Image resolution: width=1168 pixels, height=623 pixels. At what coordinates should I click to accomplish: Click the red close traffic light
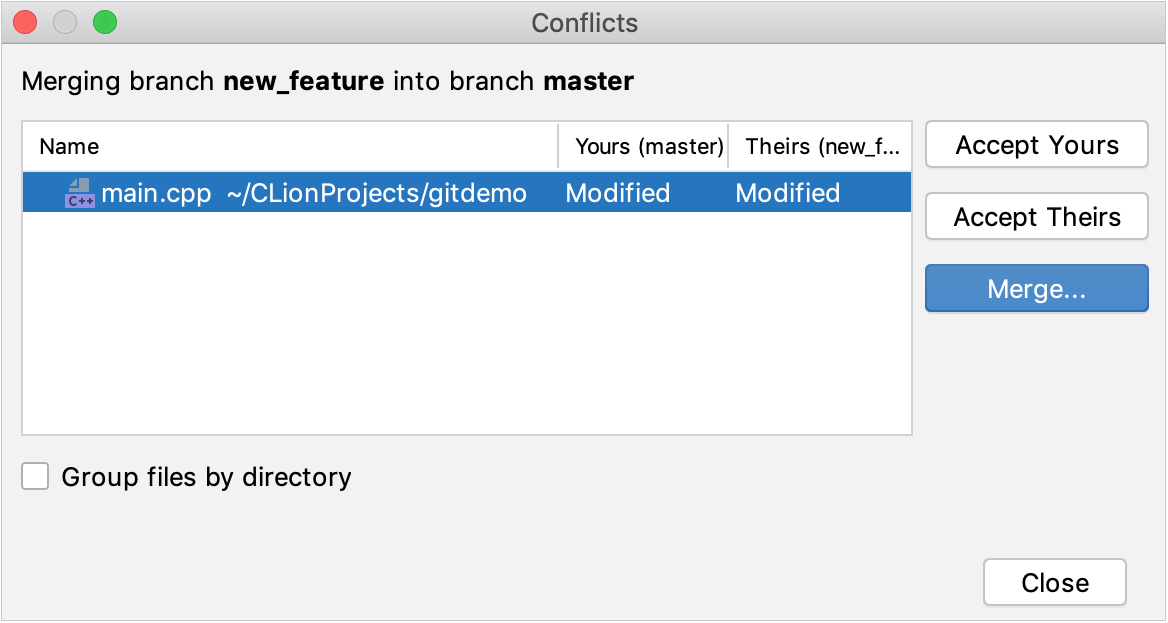coord(24,22)
